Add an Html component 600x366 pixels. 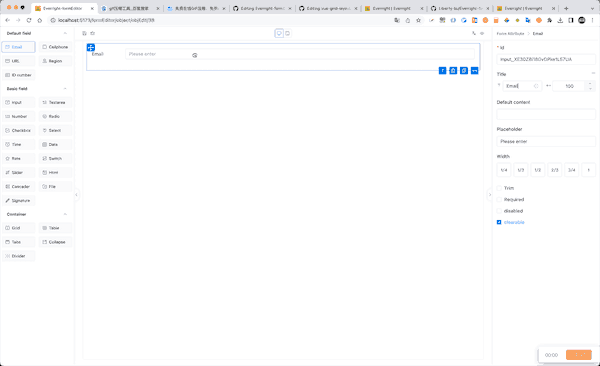55,173
